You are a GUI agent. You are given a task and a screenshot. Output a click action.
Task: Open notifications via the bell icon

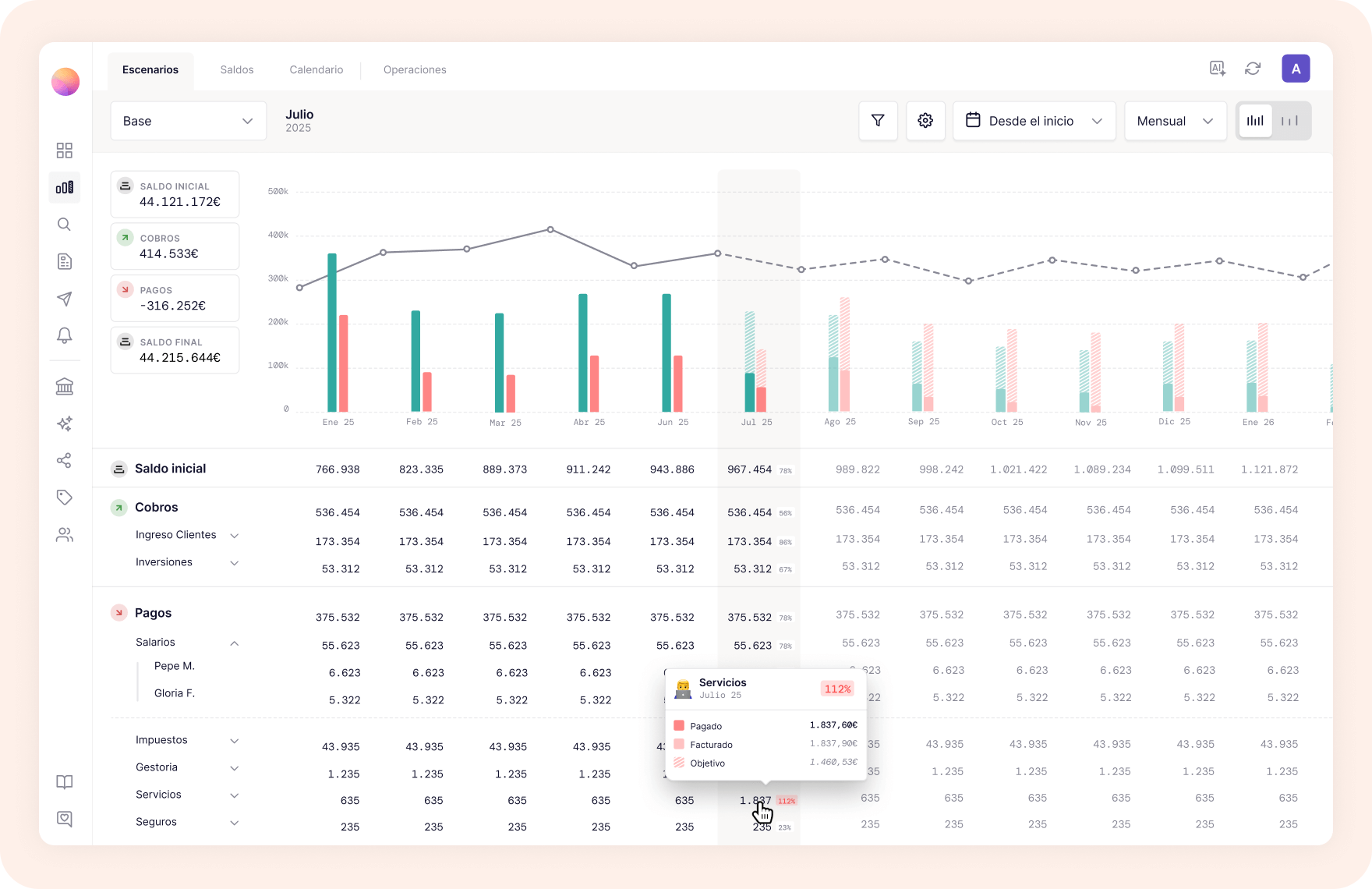pos(65,335)
